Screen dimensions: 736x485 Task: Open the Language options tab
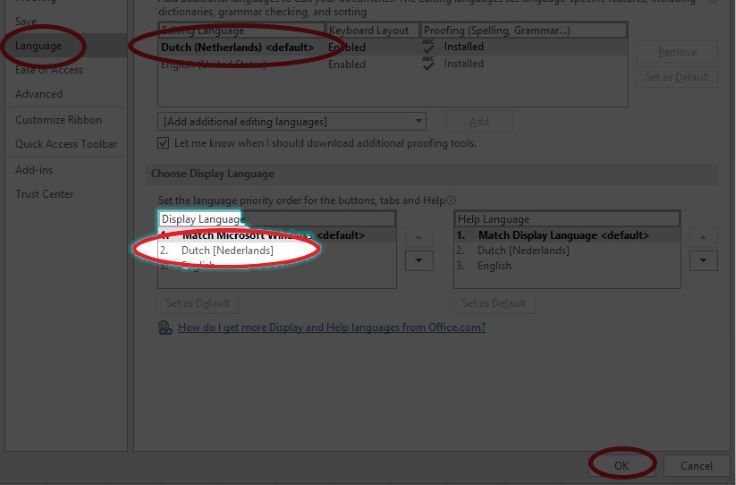click(x=38, y=46)
